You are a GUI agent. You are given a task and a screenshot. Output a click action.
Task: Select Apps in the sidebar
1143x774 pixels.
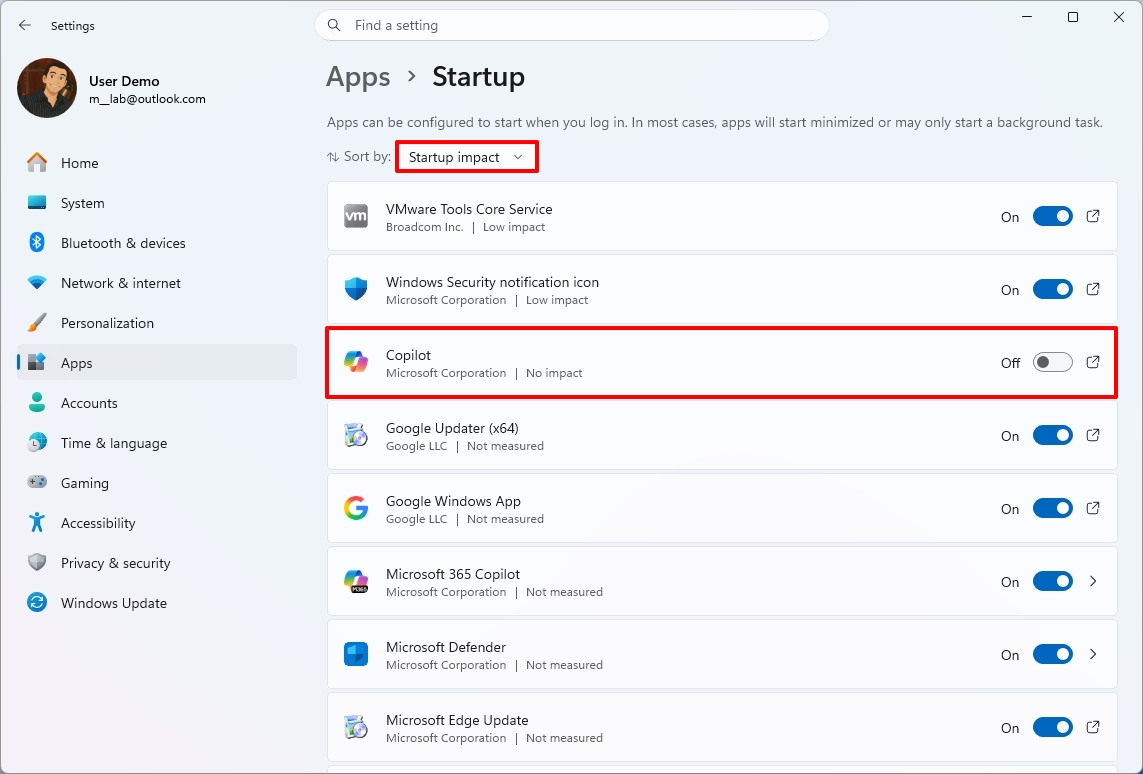coord(157,362)
